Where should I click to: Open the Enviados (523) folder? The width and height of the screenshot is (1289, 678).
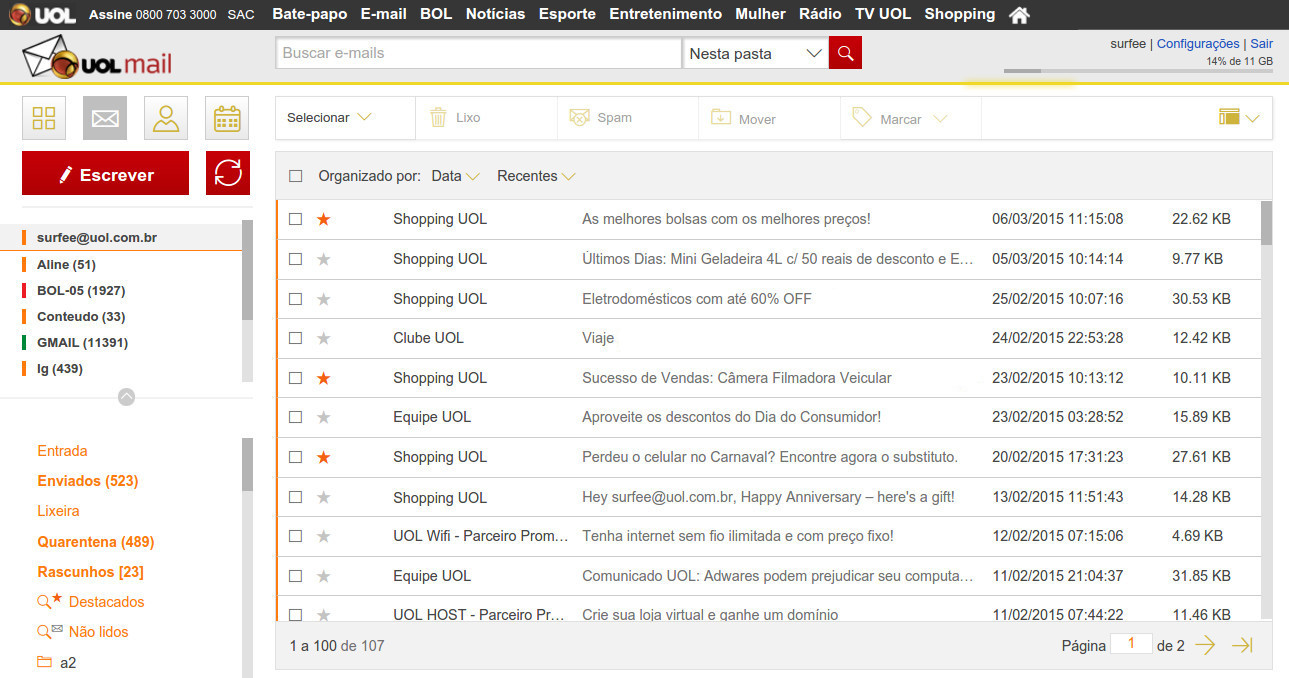tap(88, 481)
